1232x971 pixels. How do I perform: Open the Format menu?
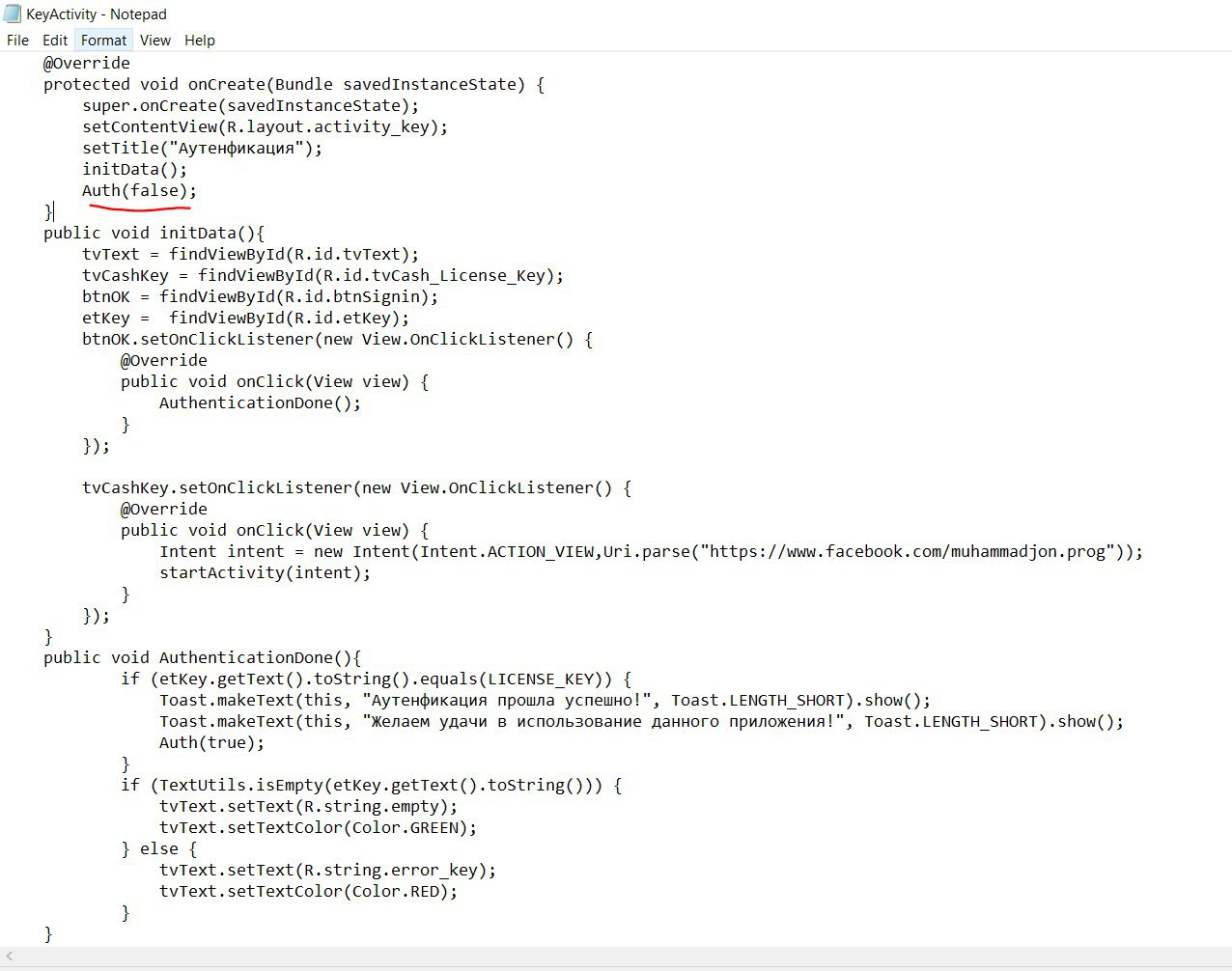[103, 41]
